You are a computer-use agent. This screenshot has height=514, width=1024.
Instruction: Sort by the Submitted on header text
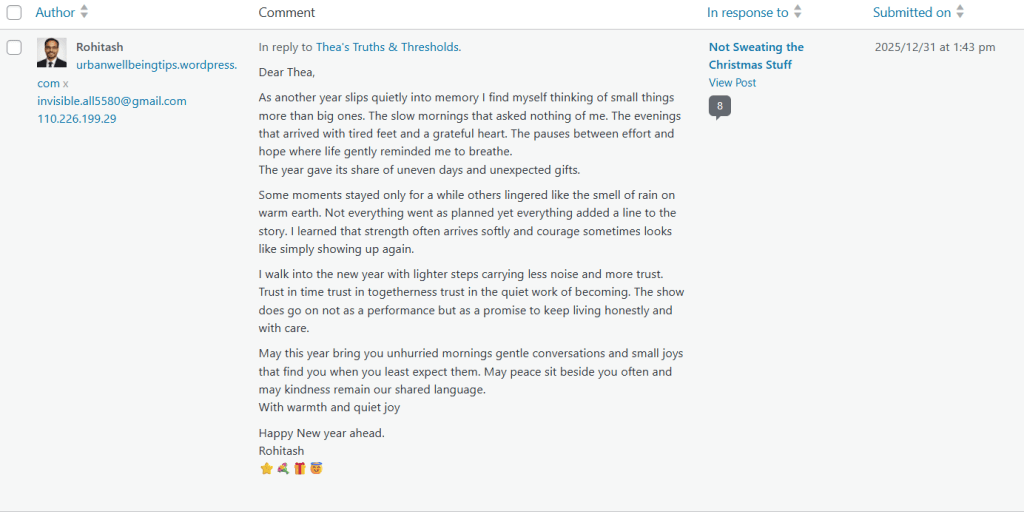click(911, 12)
